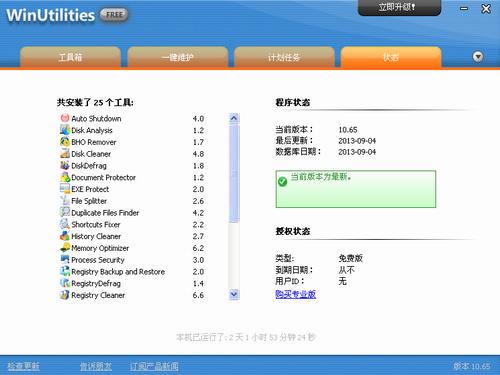Click the Auto Shutdown icon

(65, 118)
